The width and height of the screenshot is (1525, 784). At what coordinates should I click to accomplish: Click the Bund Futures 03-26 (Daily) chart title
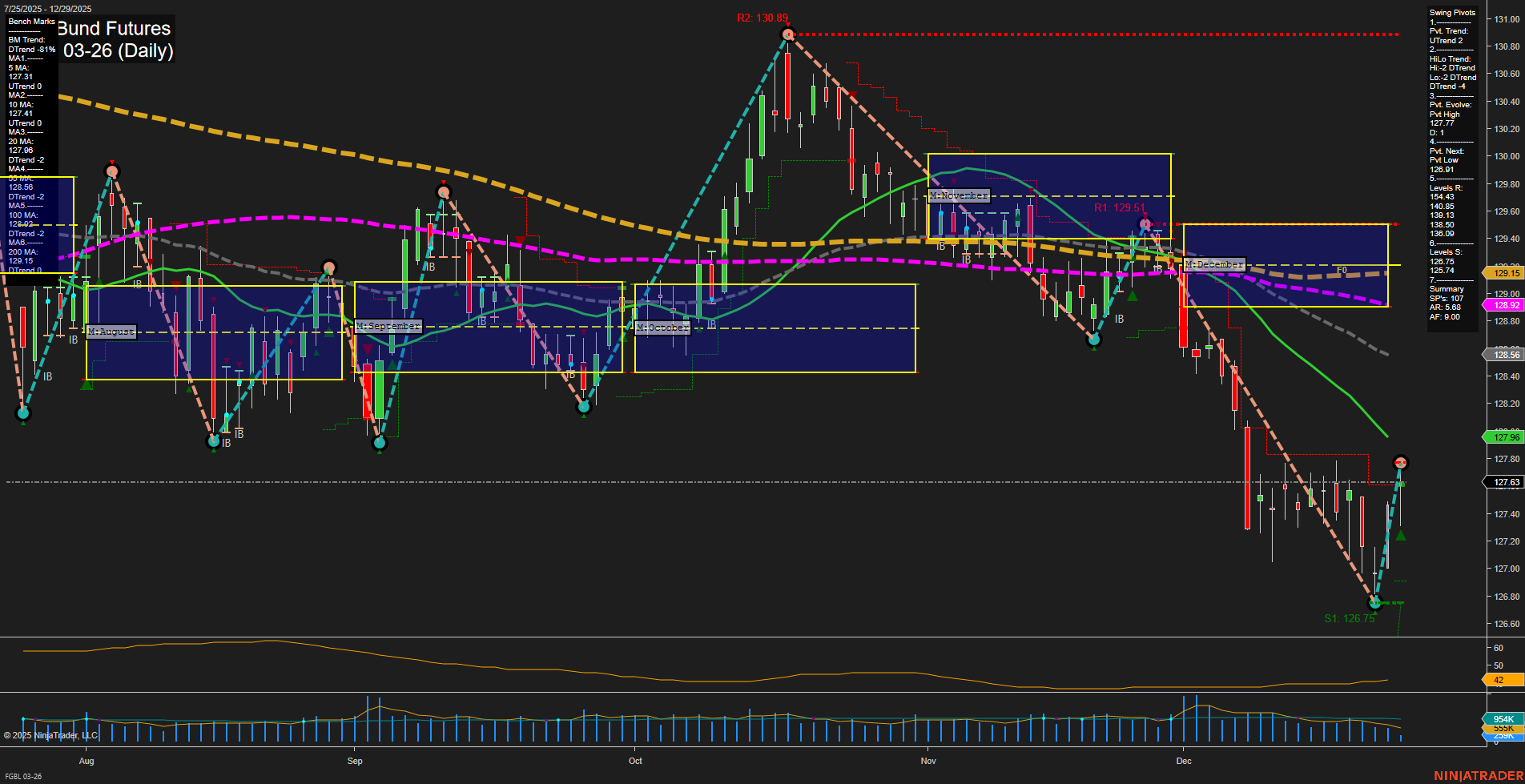(112, 38)
